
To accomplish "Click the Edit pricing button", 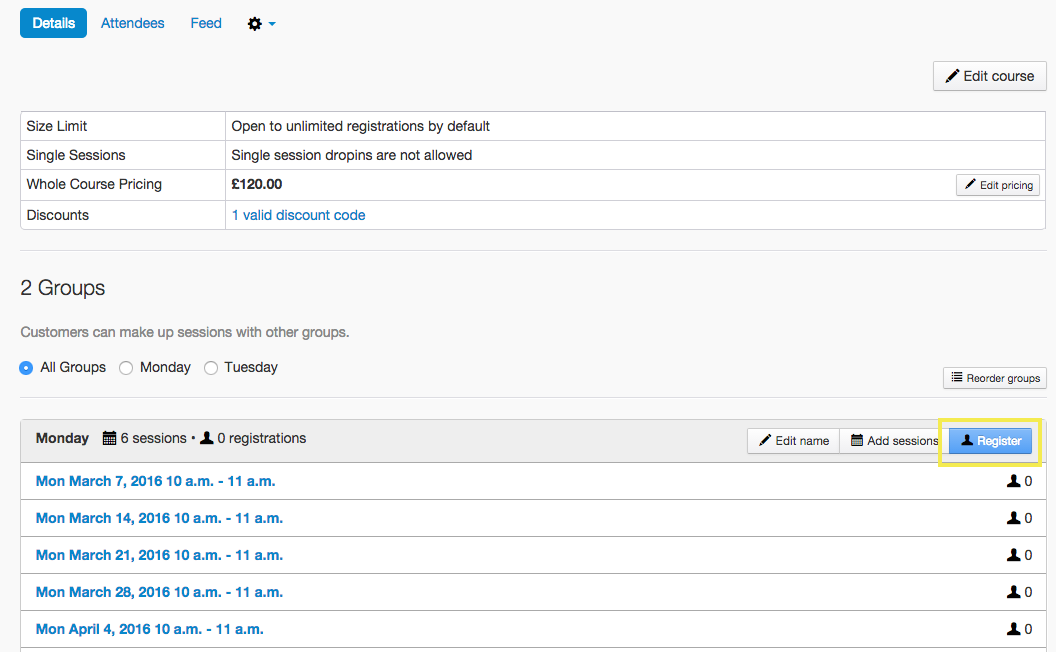I will 997,185.
